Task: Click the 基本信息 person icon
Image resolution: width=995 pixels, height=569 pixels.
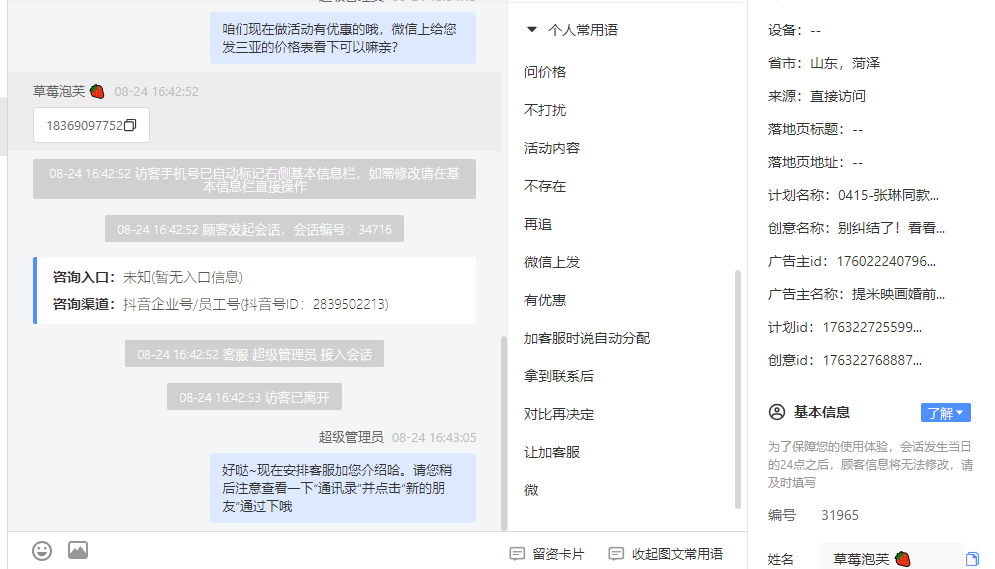Action: 777,412
